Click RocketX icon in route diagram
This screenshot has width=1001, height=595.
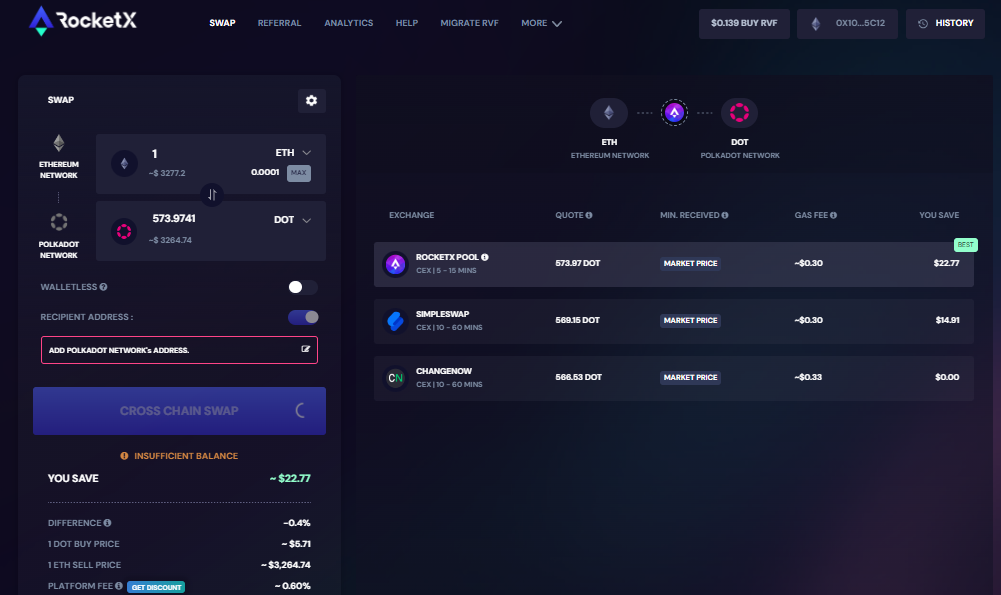point(674,113)
